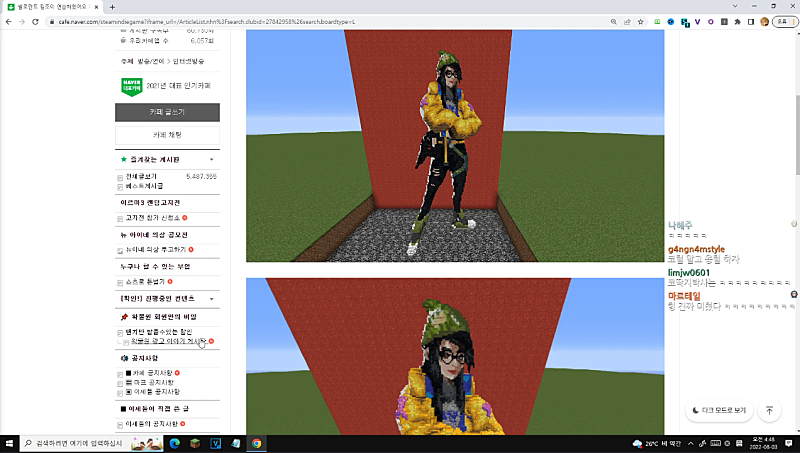Open the 이세돌 공지사항 board
Screen dimensions: 800x453
point(152,392)
